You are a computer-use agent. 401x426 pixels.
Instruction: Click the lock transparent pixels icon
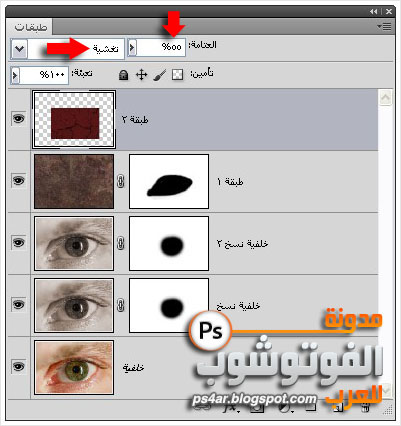(x=177, y=75)
